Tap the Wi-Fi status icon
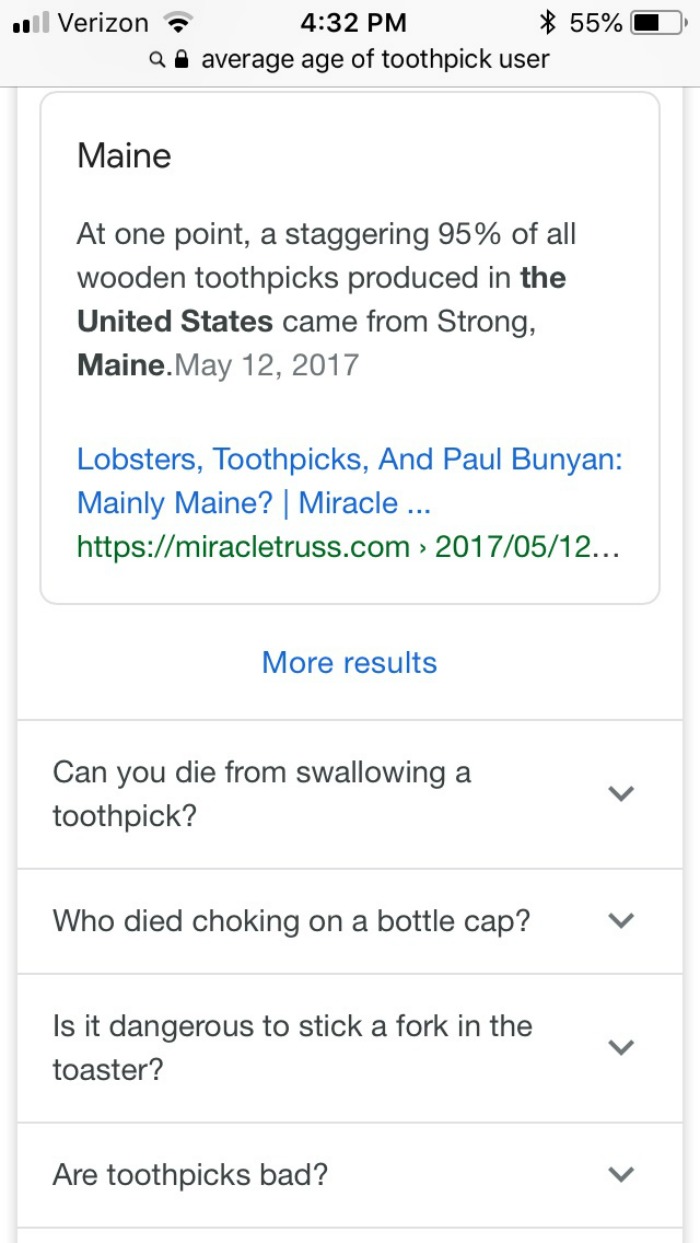This screenshot has width=700, height=1243. point(180,23)
